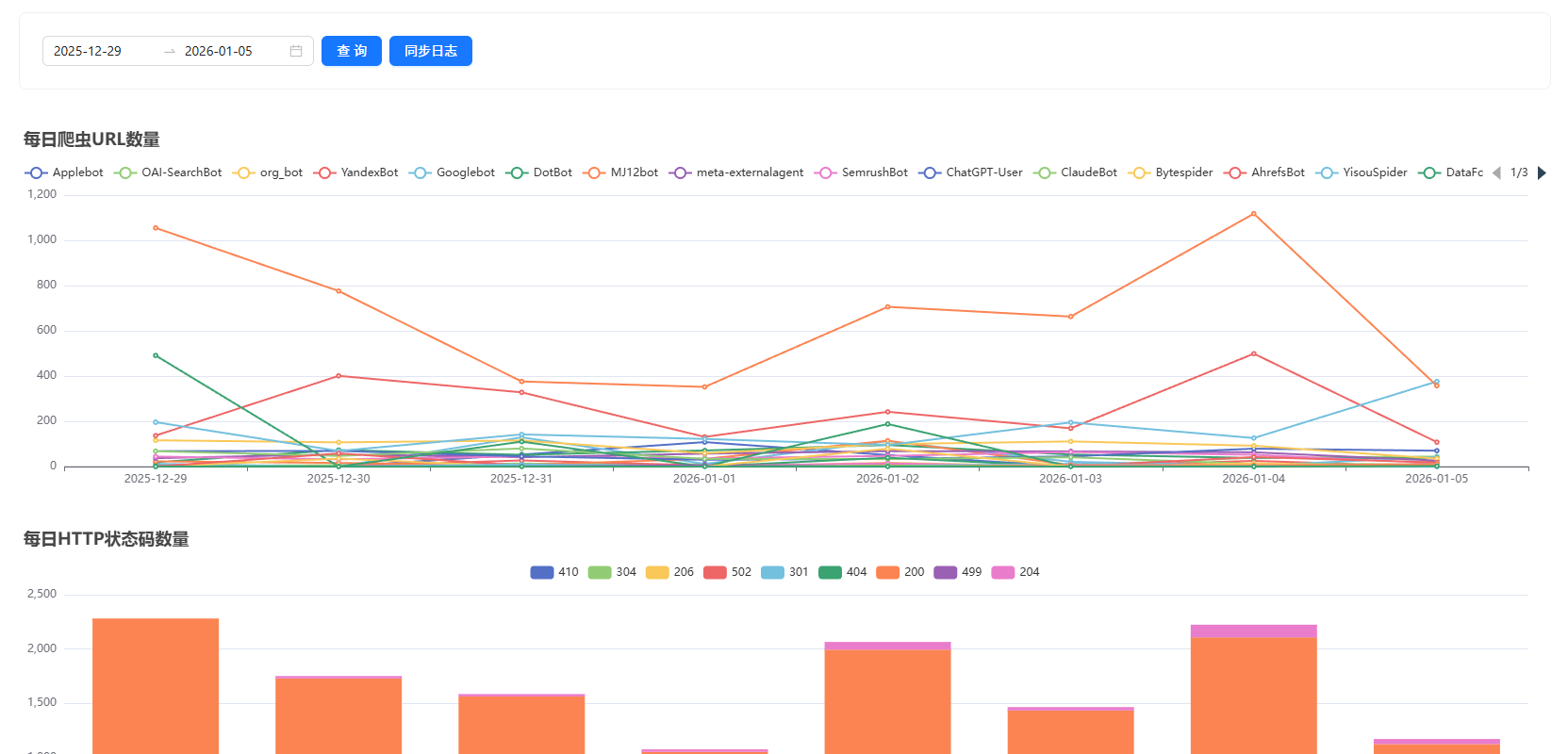Screen dimensions: 1568x754
Task: Toggle the ClaudeBot legend marker
Action: tap(1044, 172)
